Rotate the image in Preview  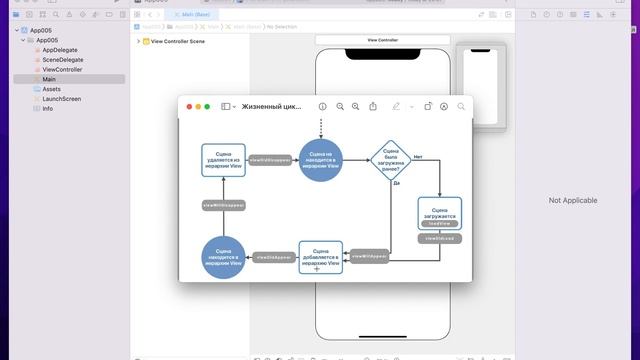pyautogui.click(x=428, y=107)
